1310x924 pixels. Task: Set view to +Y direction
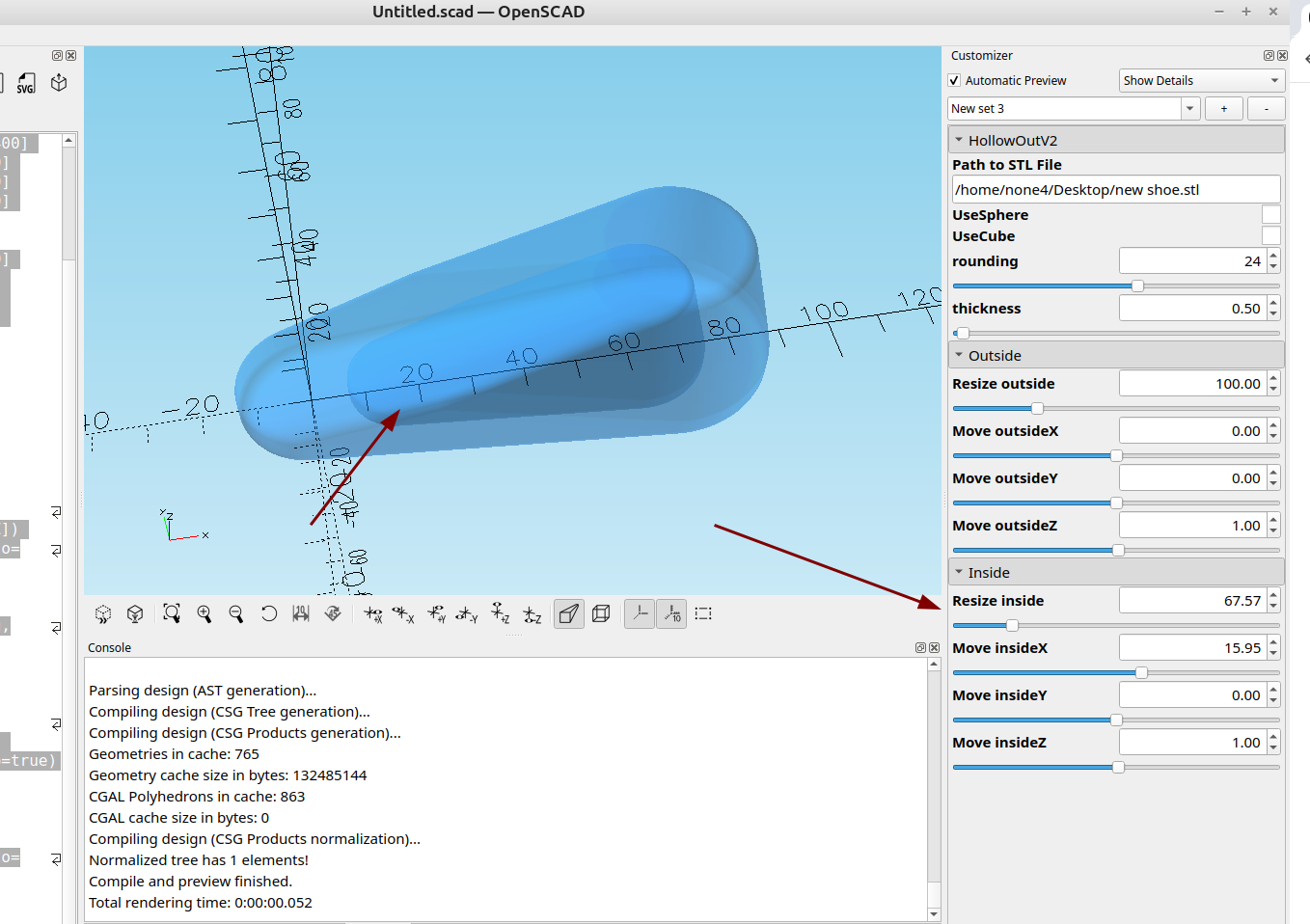[437, 613]
